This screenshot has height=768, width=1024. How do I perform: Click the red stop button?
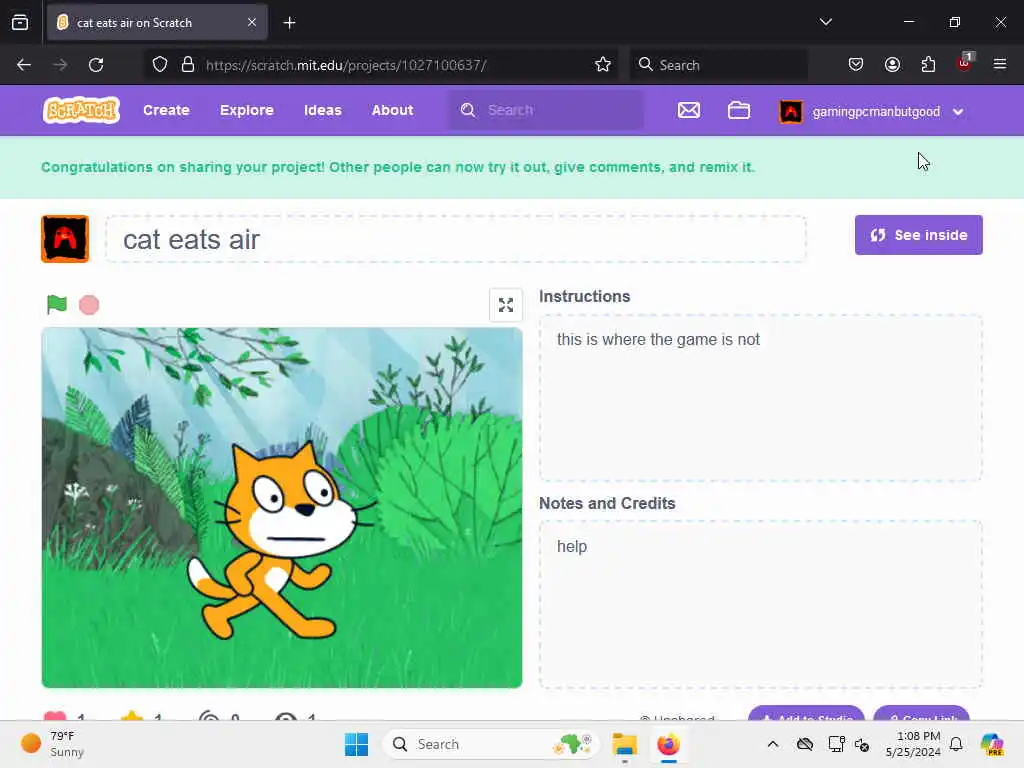tap(89, 305)
